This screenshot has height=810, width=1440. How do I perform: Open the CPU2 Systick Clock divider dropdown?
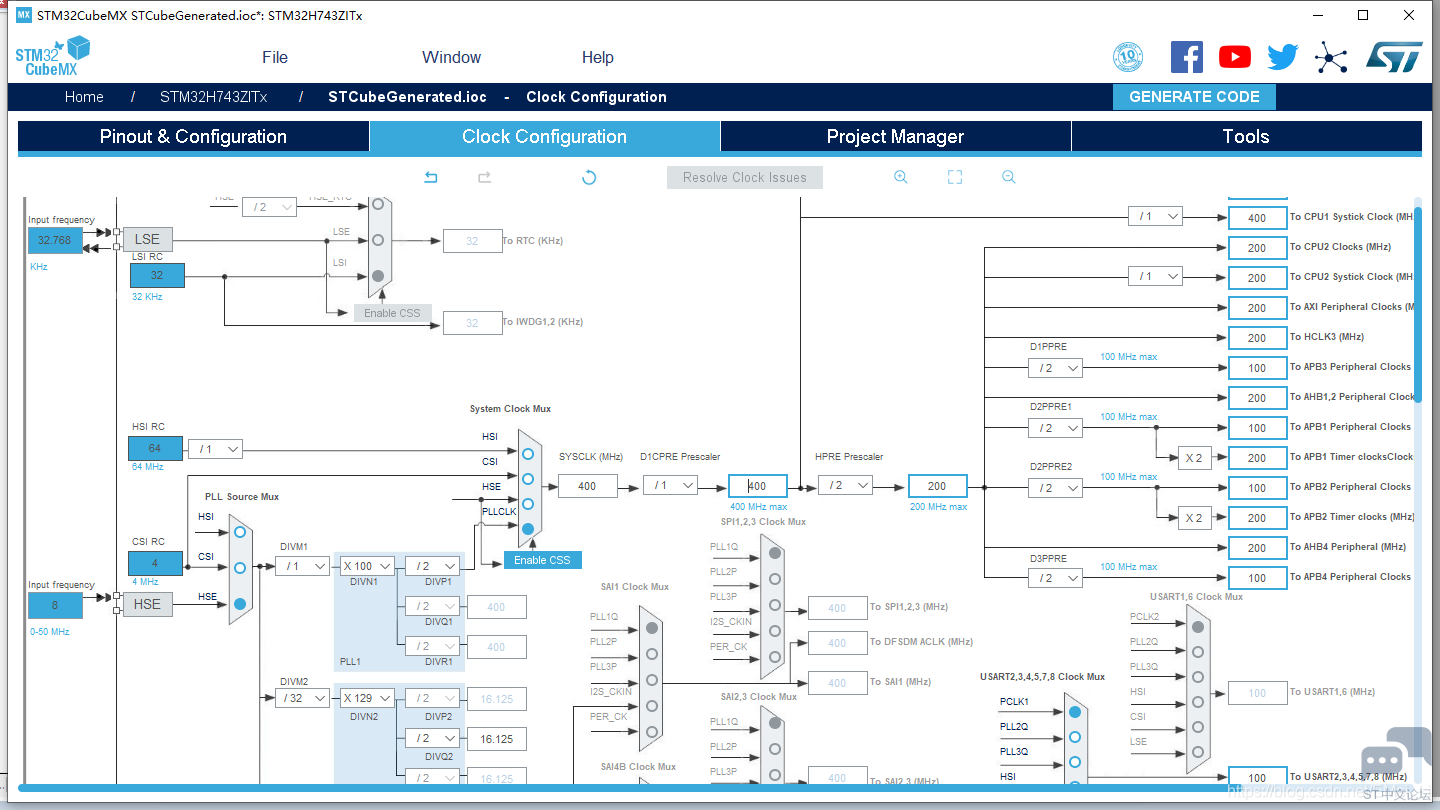point(1155,276)
